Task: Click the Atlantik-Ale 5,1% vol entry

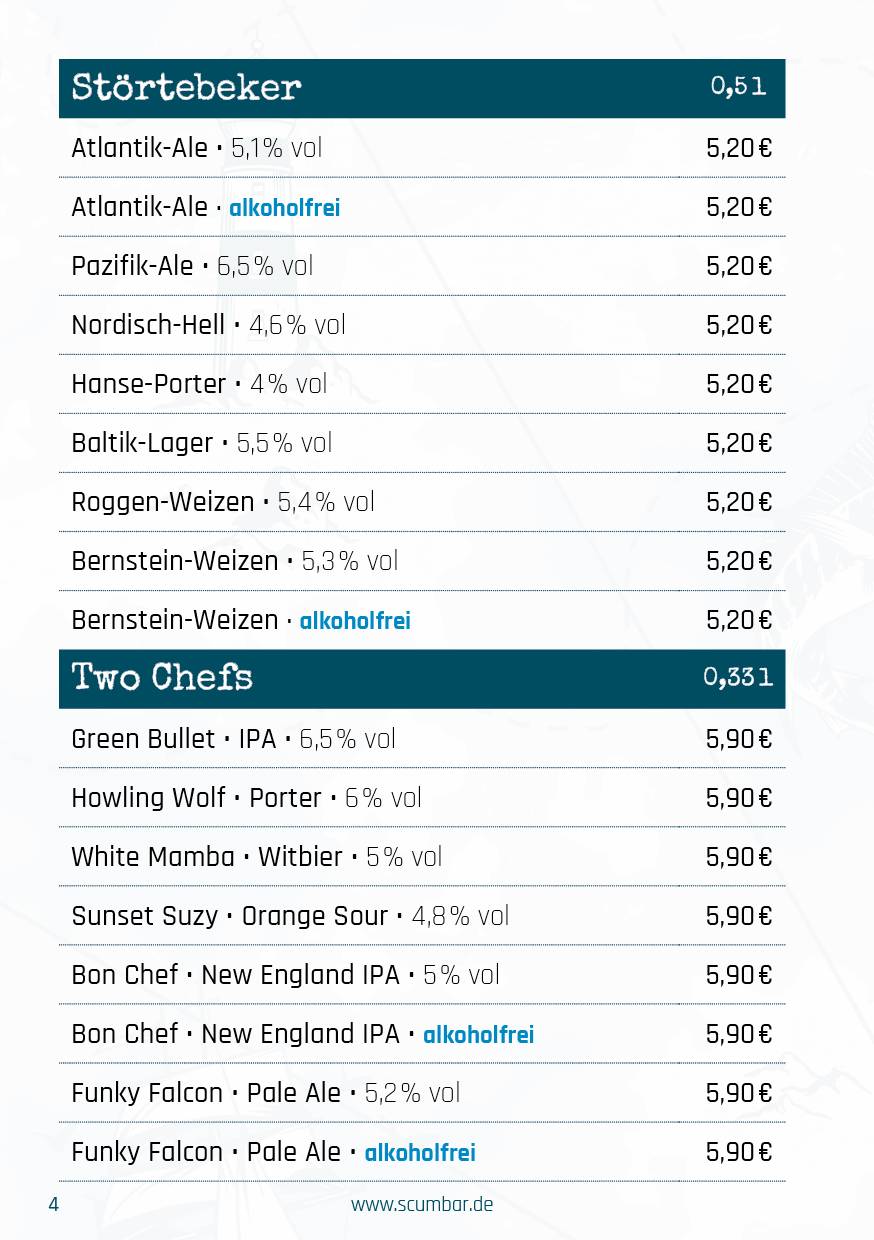Action: 422,148
